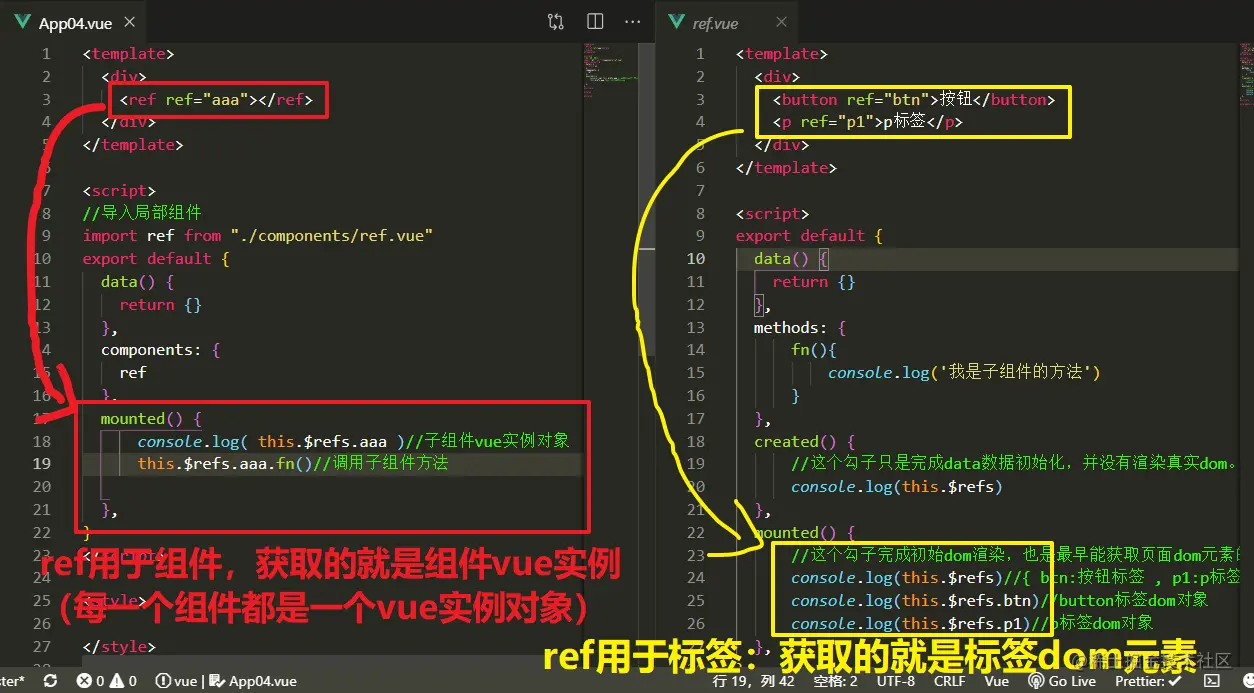Click line number 9 in App04.vue gutter
This screenshot has width=1254, height=693.
46,236
